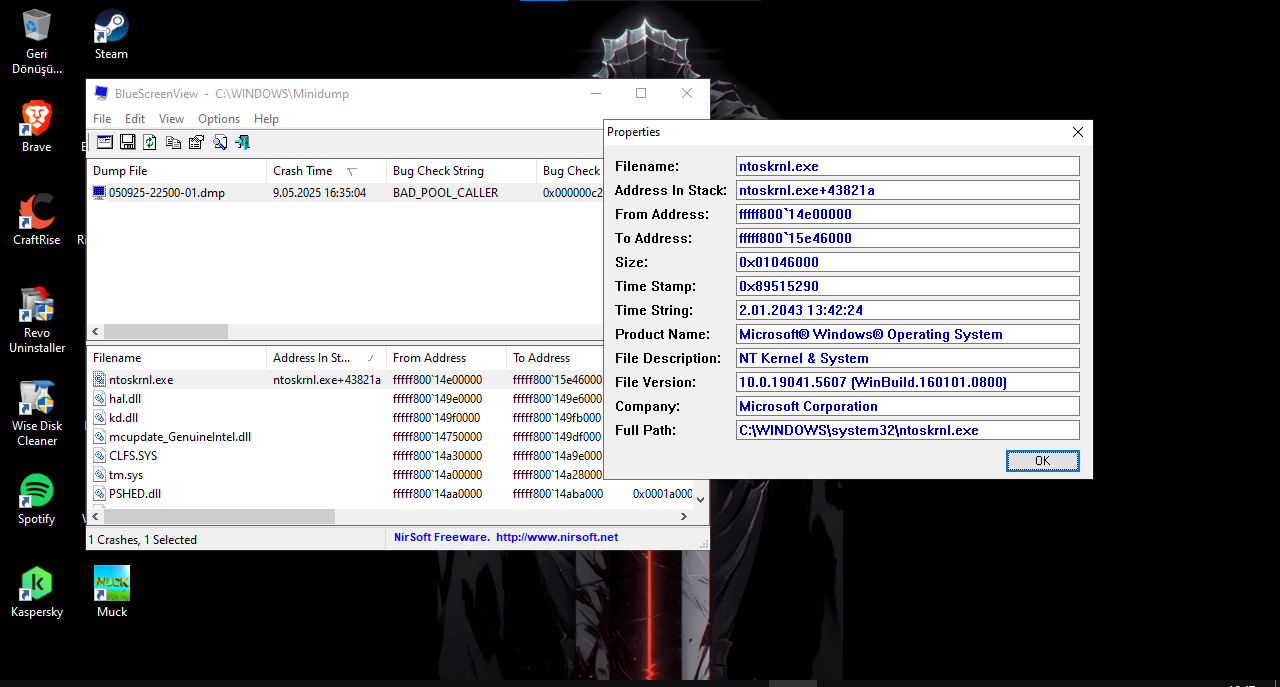Select the Muck game desktop icon
The height and width of the screenshot is (687, 1280).
111,591
